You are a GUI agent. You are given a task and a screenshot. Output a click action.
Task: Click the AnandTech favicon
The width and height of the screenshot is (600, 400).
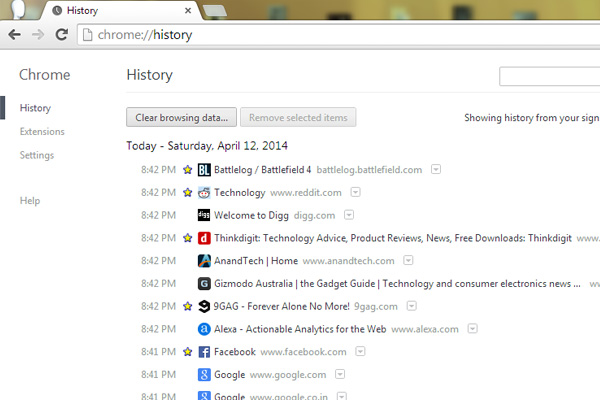point(204,261)
